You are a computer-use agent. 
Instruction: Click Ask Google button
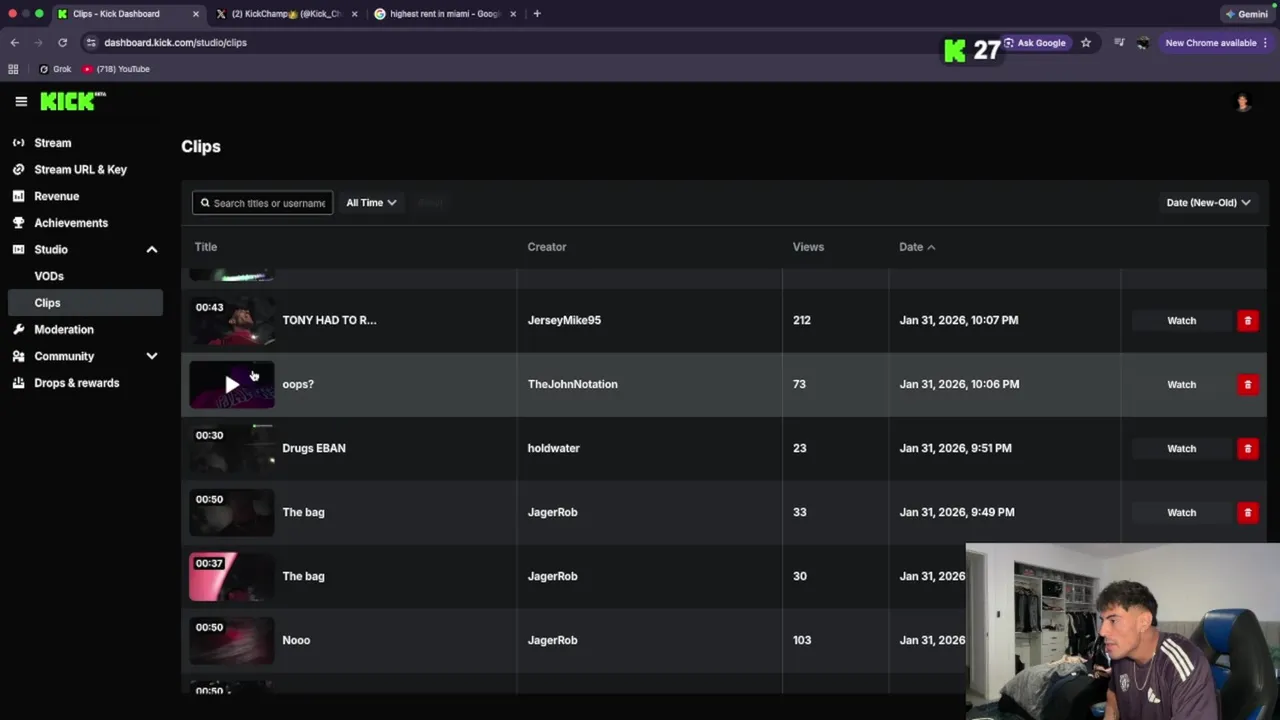pyautogui.click(x=1035, y=43)
